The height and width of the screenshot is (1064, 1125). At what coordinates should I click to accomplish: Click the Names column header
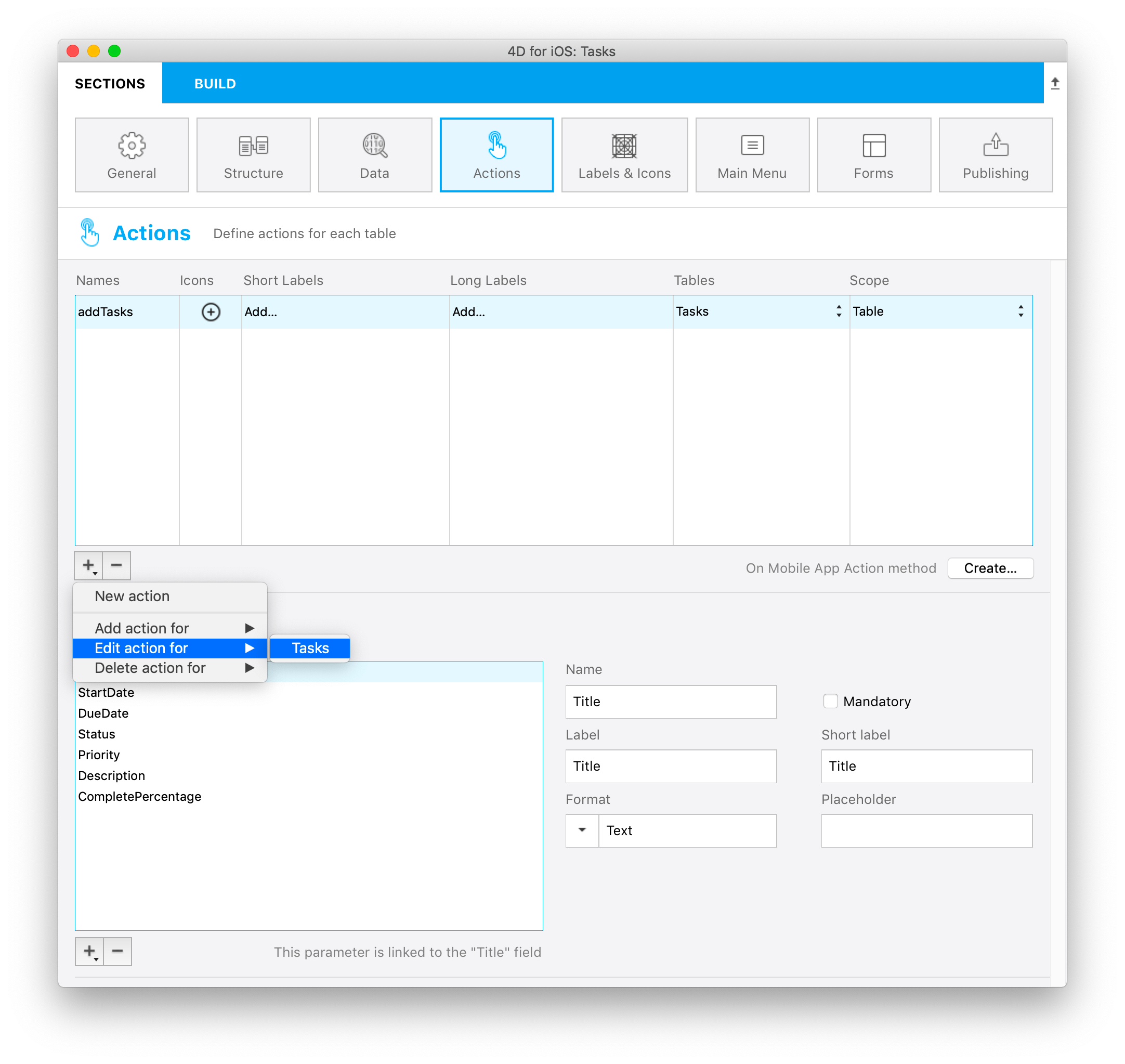pos(98,280)
